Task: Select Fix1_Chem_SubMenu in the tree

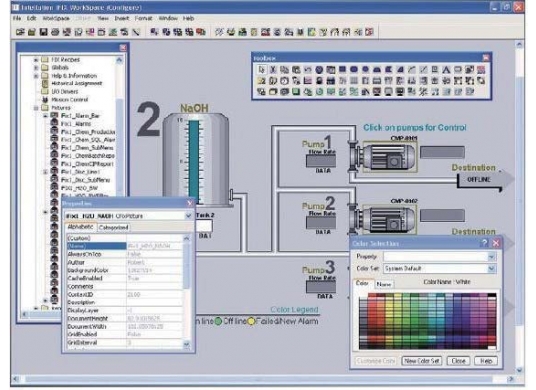Action: tap(87, 148)
